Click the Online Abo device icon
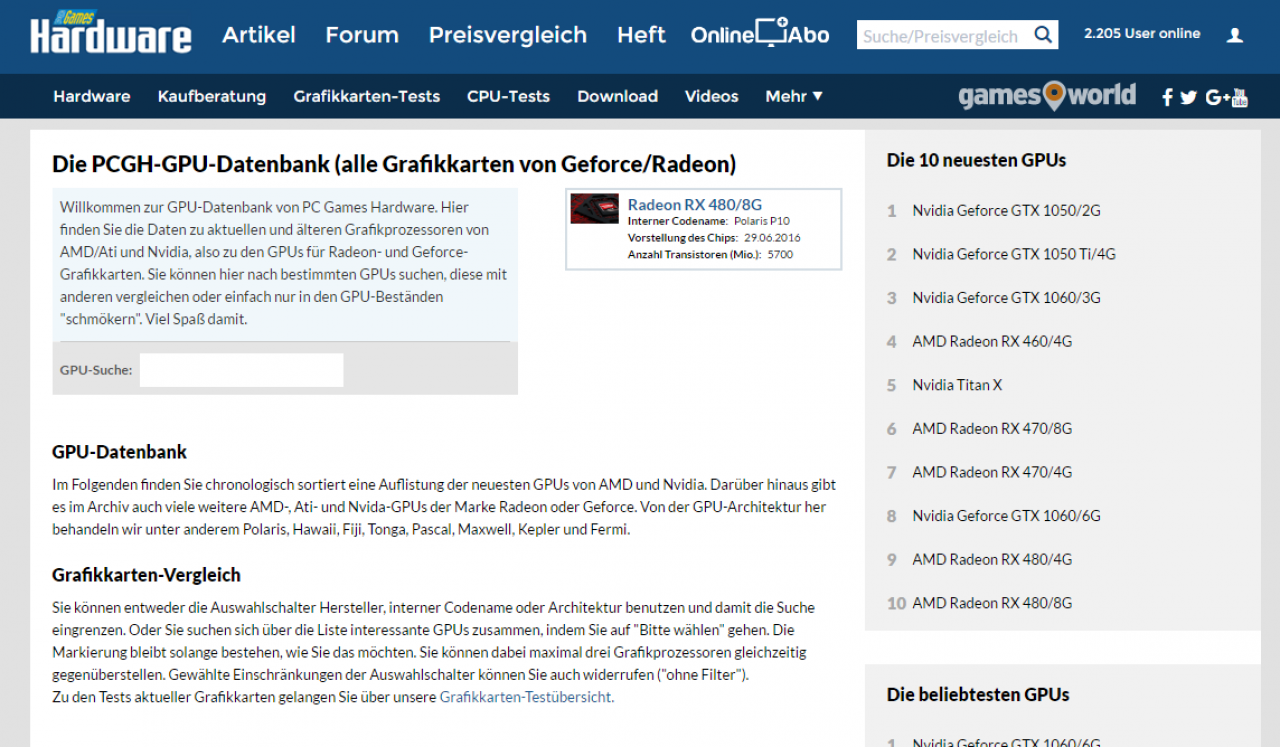 (x=772, y=33)
